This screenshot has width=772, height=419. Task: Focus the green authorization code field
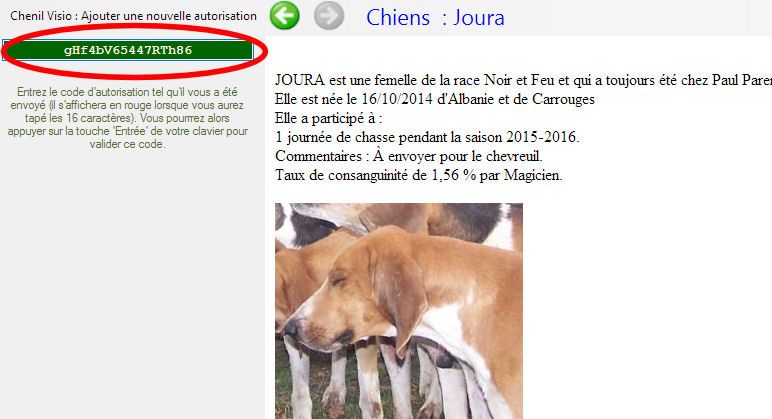[128, 50]
